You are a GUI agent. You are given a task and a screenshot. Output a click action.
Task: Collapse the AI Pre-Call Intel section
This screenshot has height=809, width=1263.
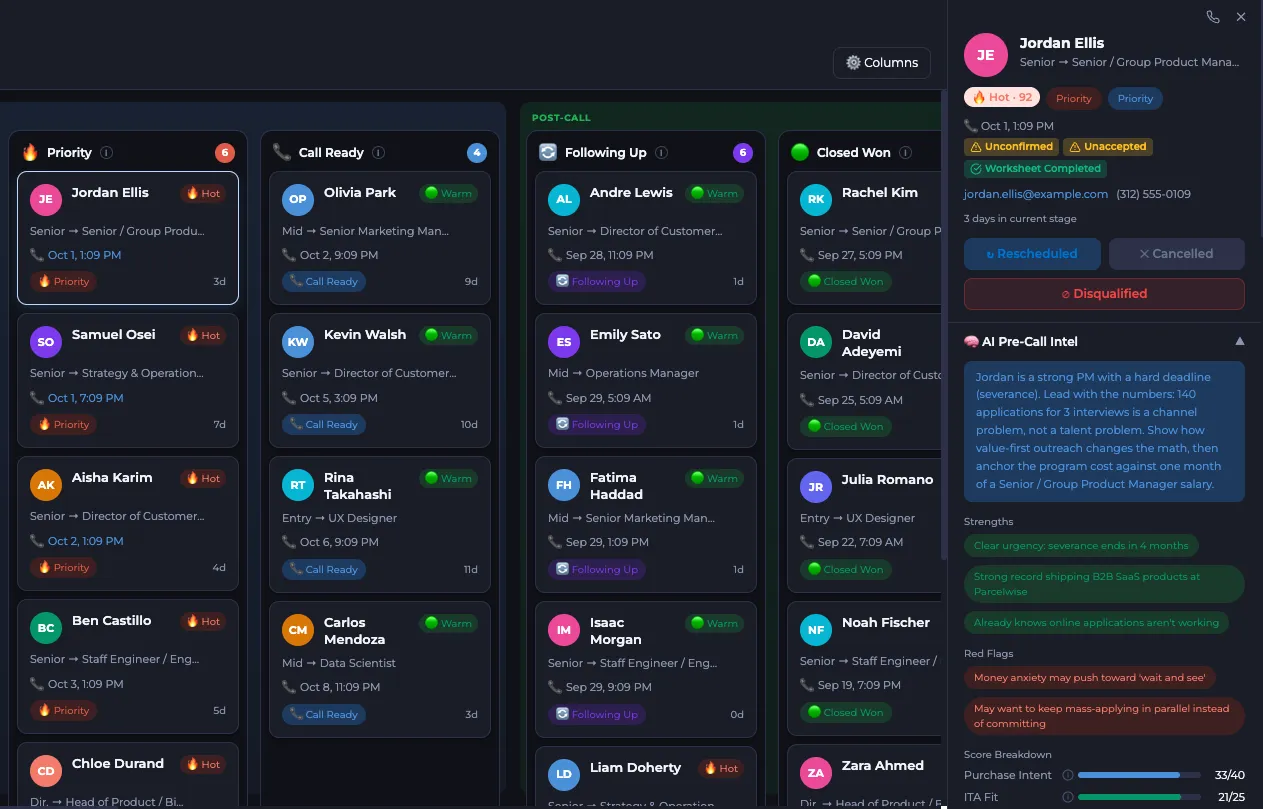1240,342
